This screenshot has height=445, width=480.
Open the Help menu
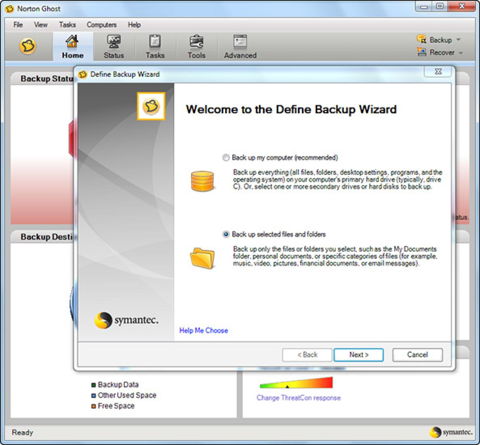pyautogui.click(x=134, y=25)
